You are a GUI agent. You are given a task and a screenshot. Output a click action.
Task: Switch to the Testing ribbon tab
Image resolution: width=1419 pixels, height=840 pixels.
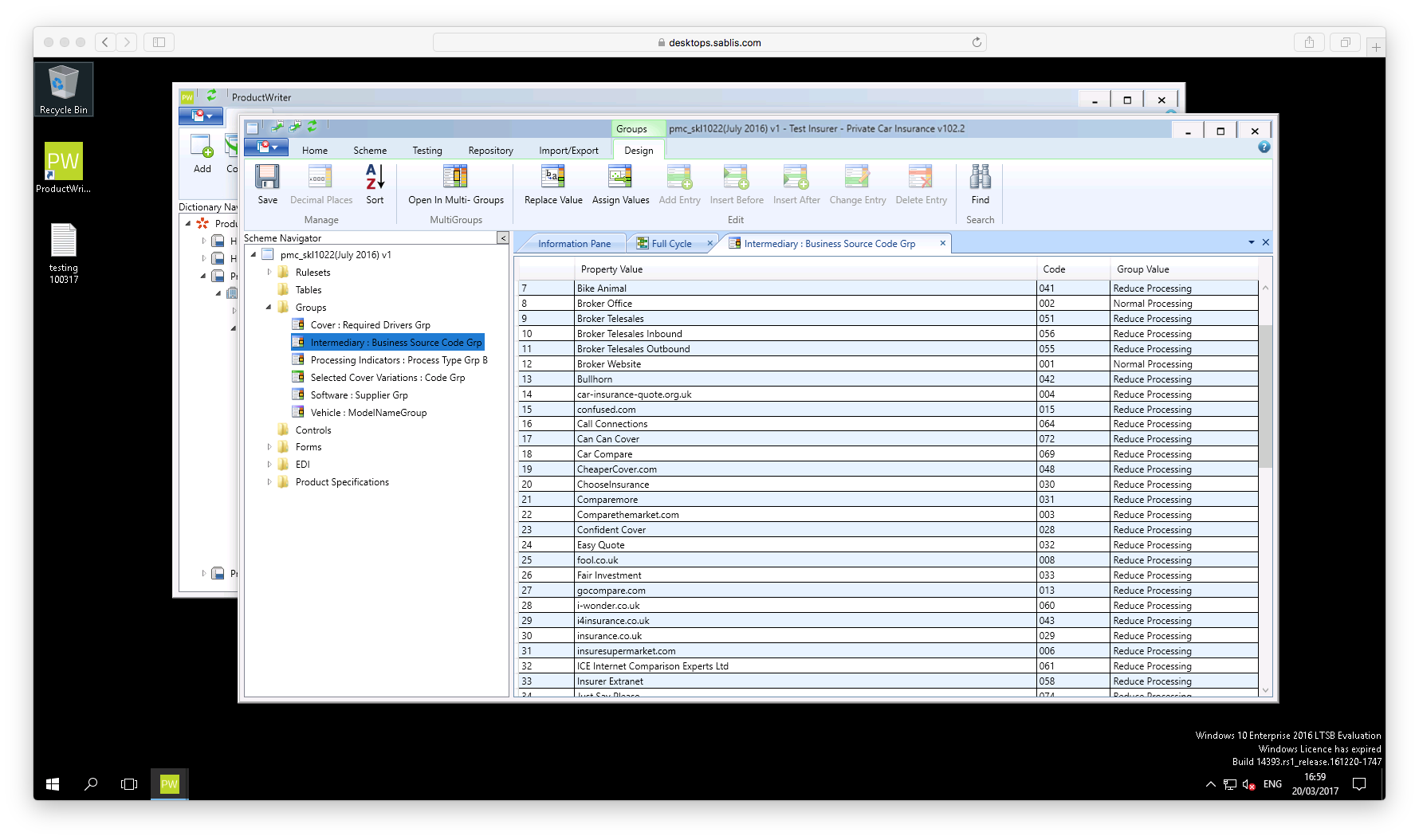tap(426, 151)
